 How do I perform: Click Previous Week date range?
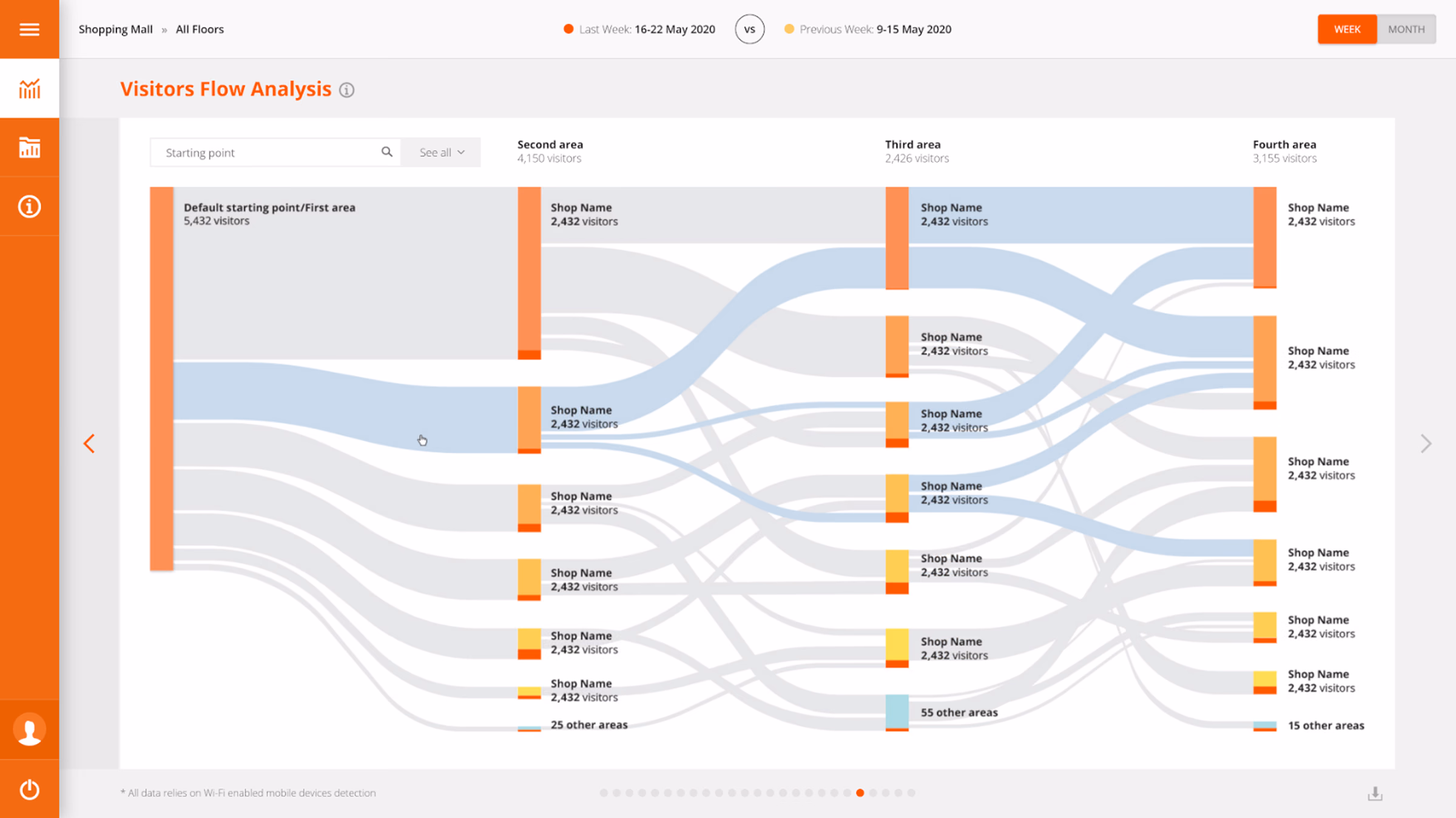pyautogui.click(x=868, y=29)
